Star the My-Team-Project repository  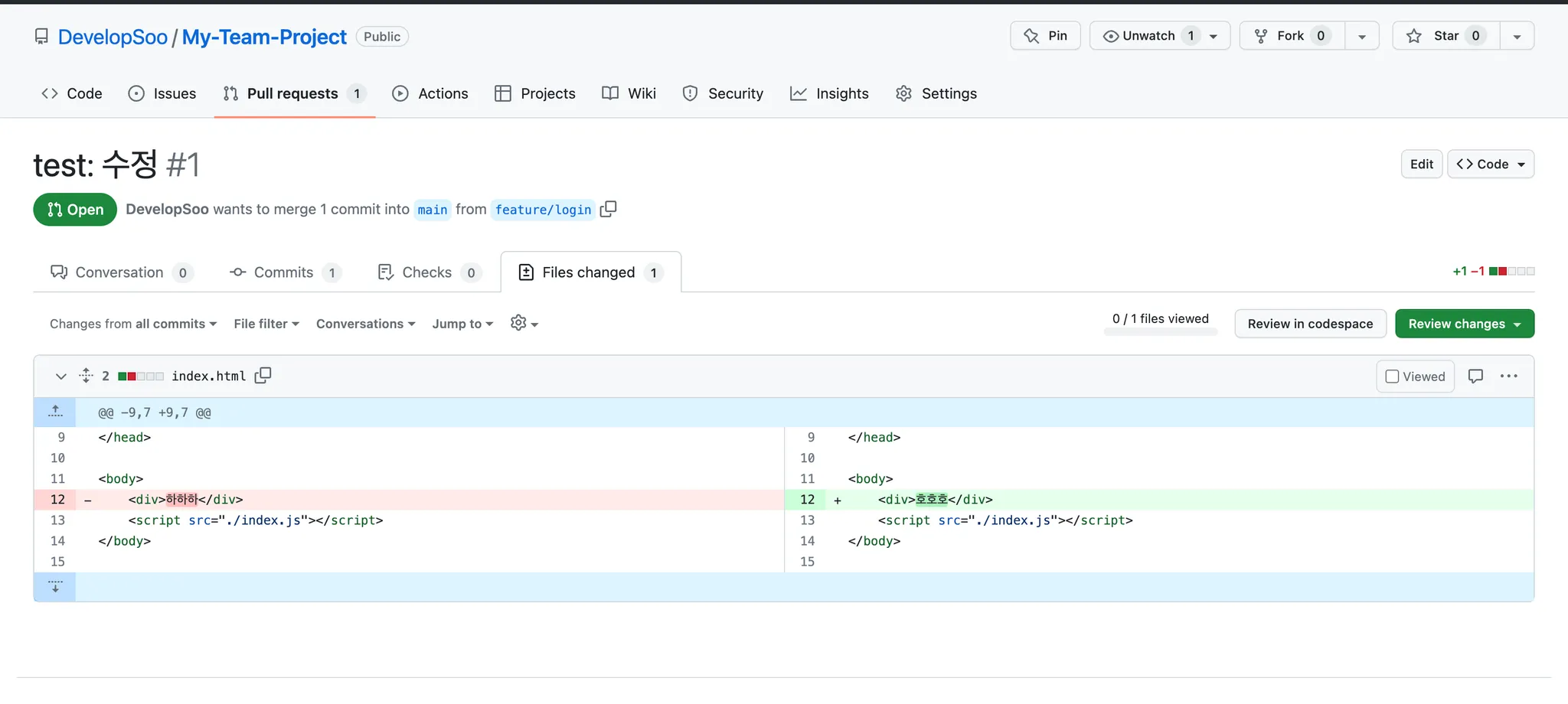[1445, 36]
